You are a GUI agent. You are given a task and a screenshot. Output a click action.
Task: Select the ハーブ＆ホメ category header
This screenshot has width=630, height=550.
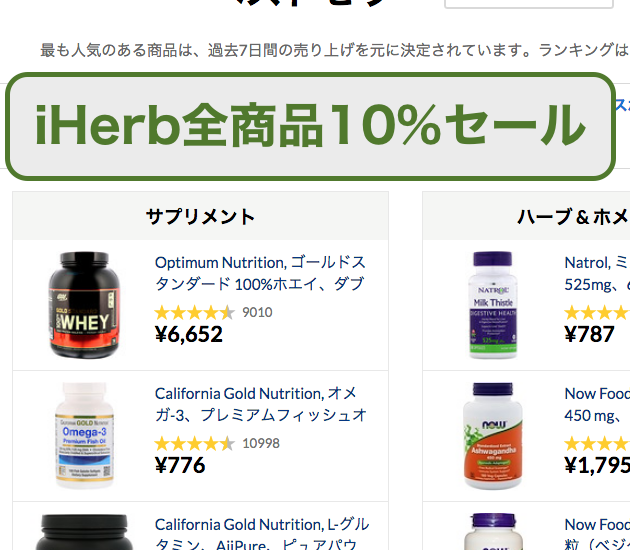tap(526, 217)
